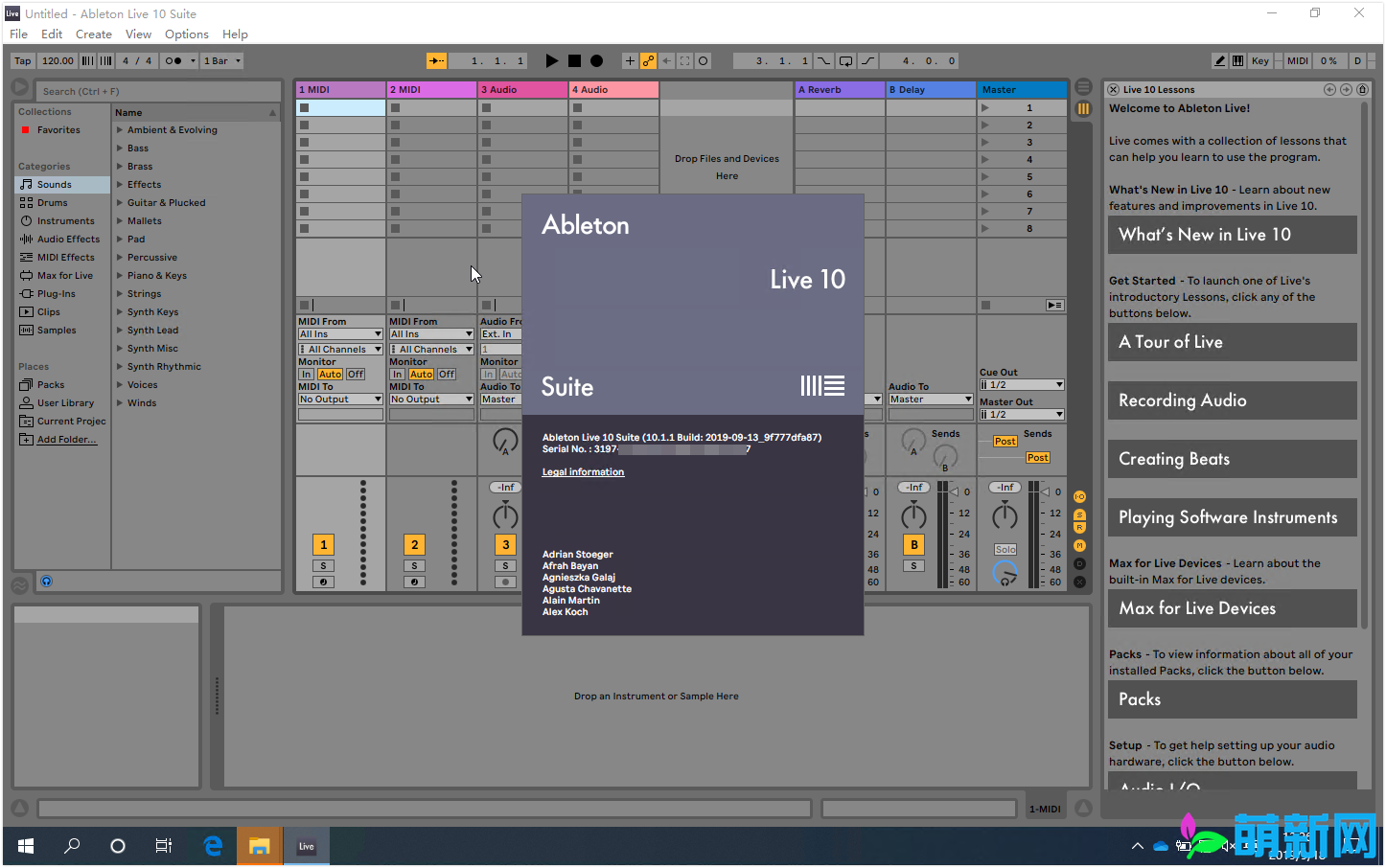Toggle Computer MIDI Keyboard icon

tap(1237, 60)
